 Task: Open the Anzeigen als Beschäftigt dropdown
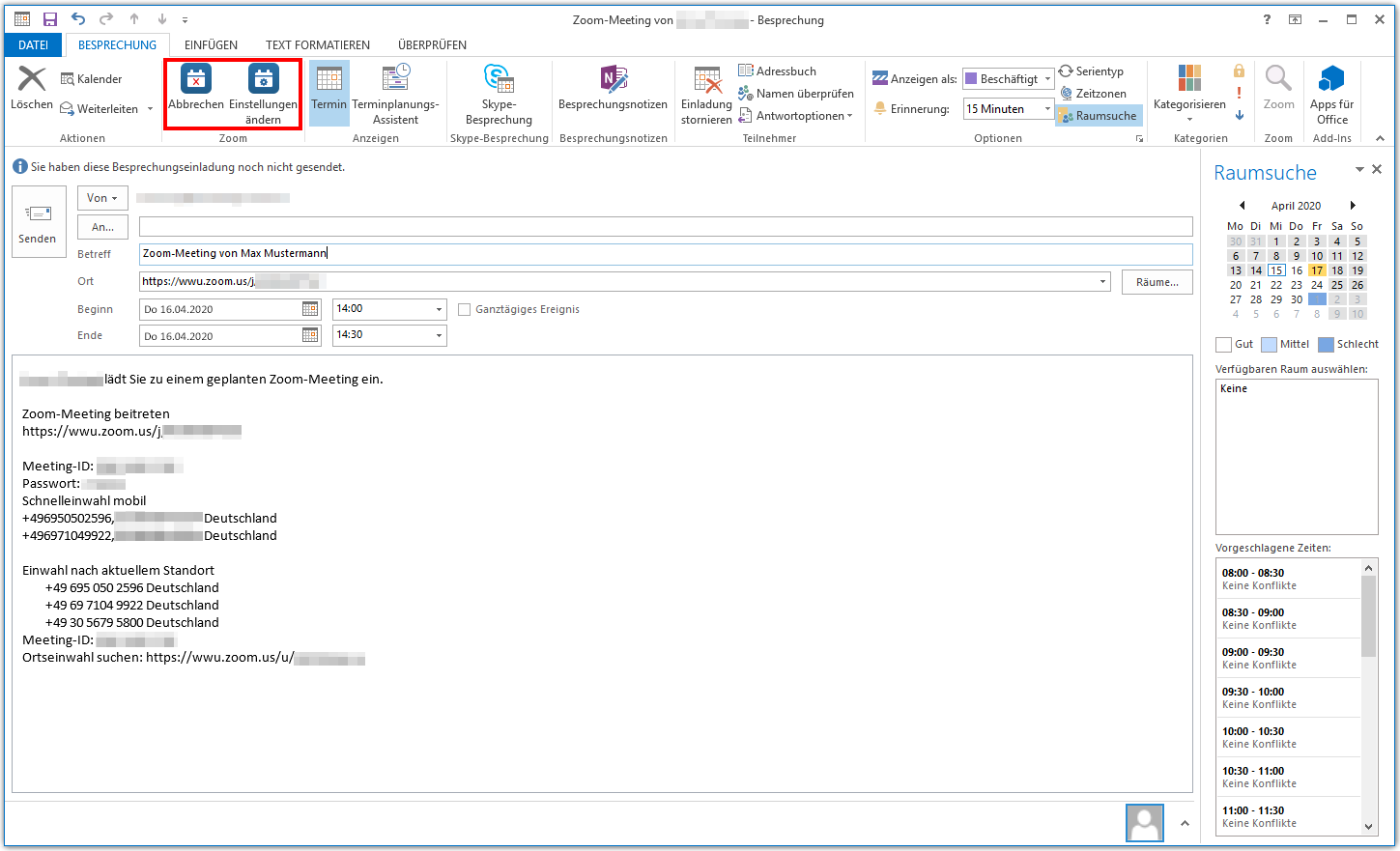(1047, 79)
